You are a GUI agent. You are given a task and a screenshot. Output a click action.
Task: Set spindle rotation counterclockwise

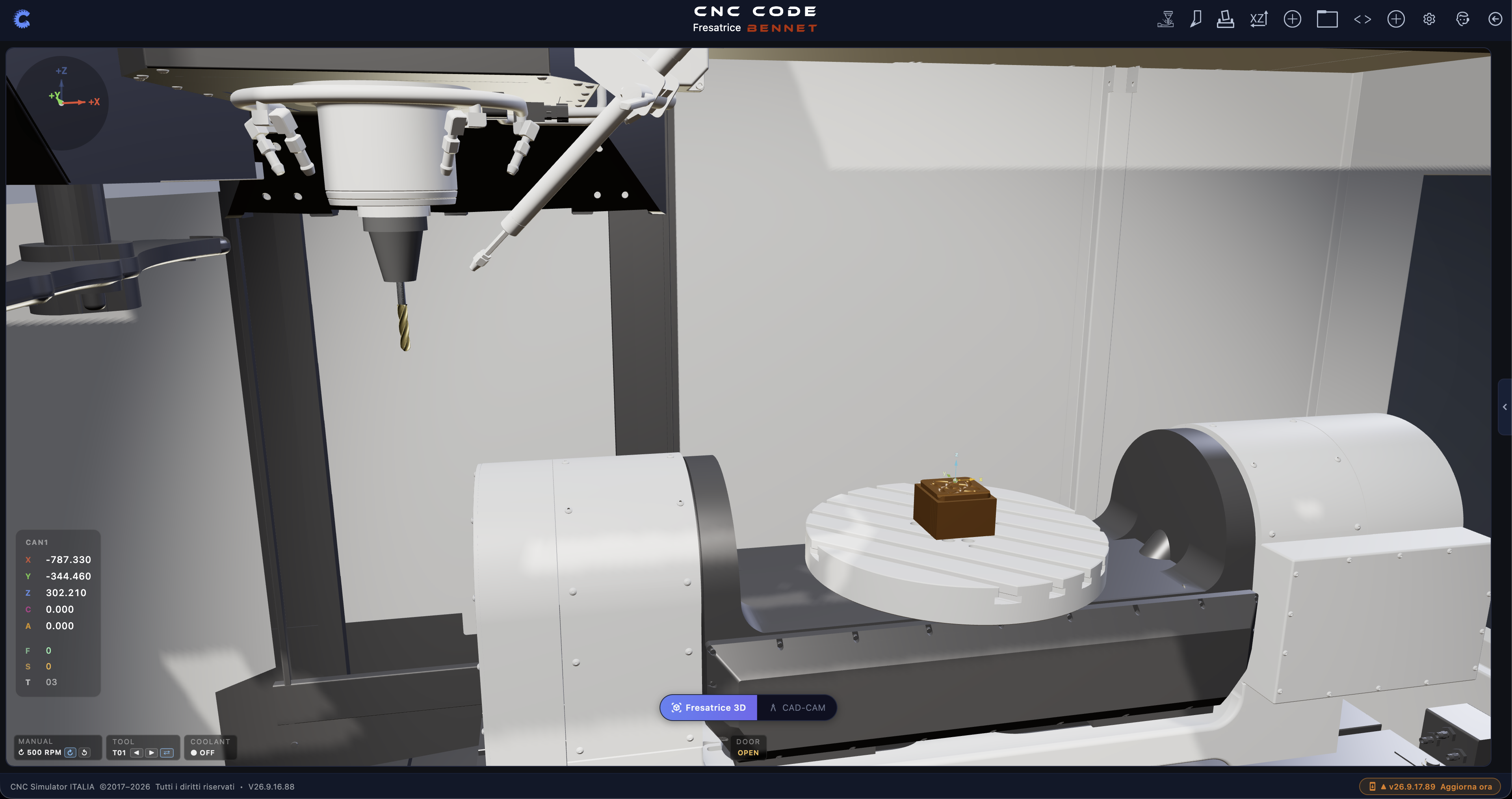[85, 753]
